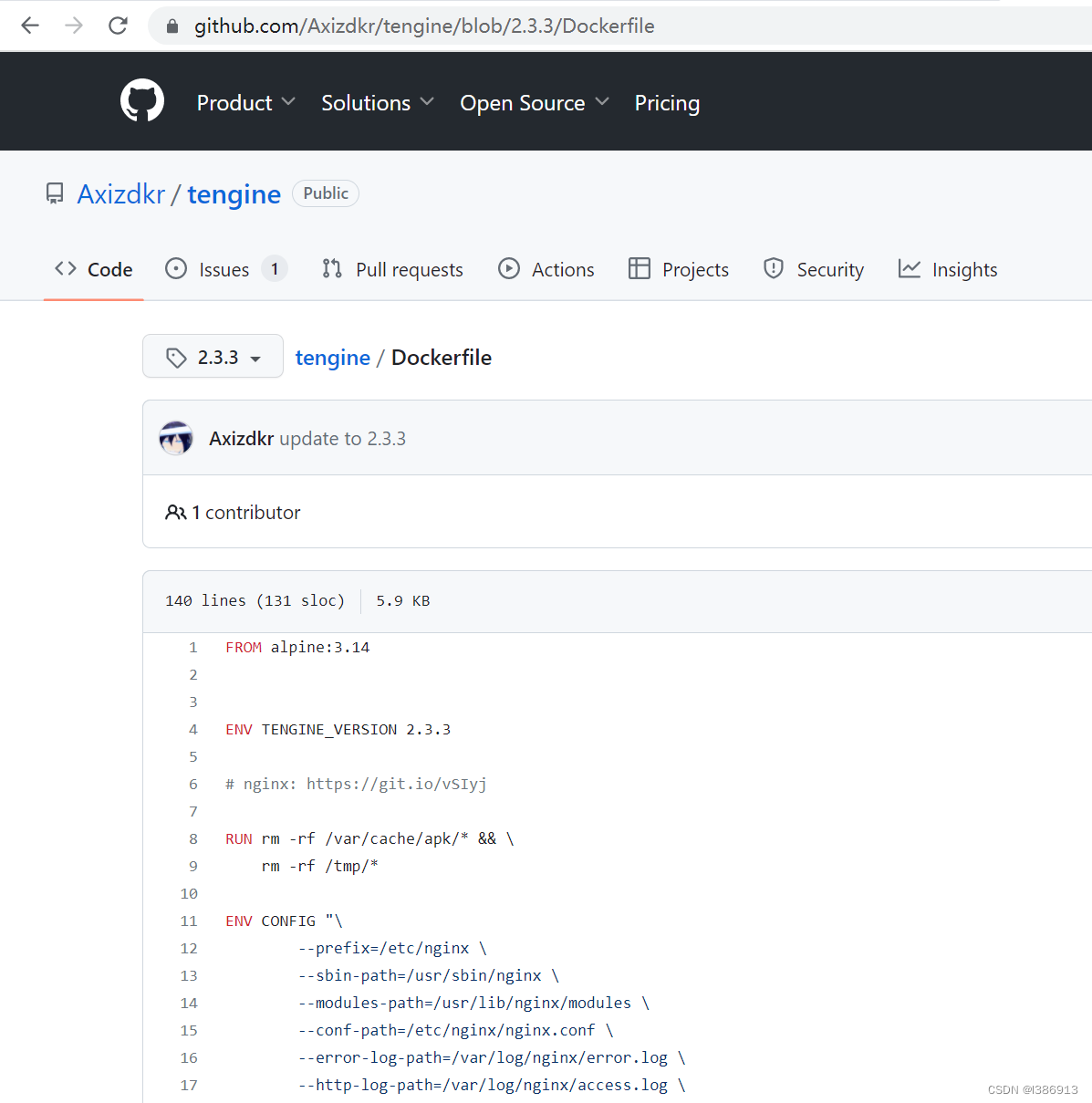Click Axizdkr's avatar next to the commit
Viewport: 1092px width, 1103px height.
click(x=176, y=438)
